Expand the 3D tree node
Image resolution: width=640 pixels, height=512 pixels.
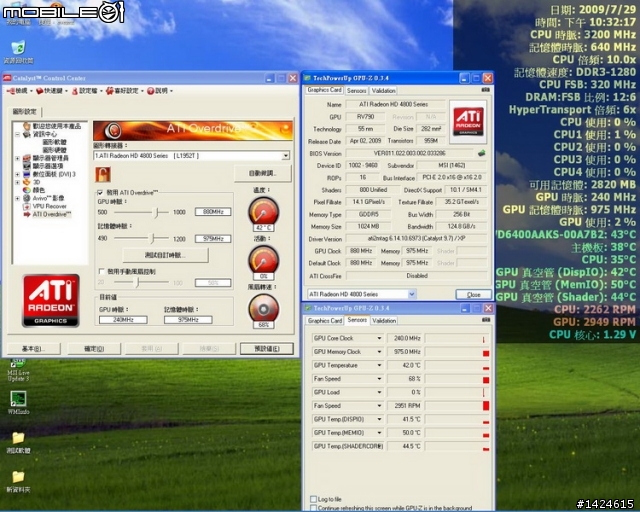[18, 182]
